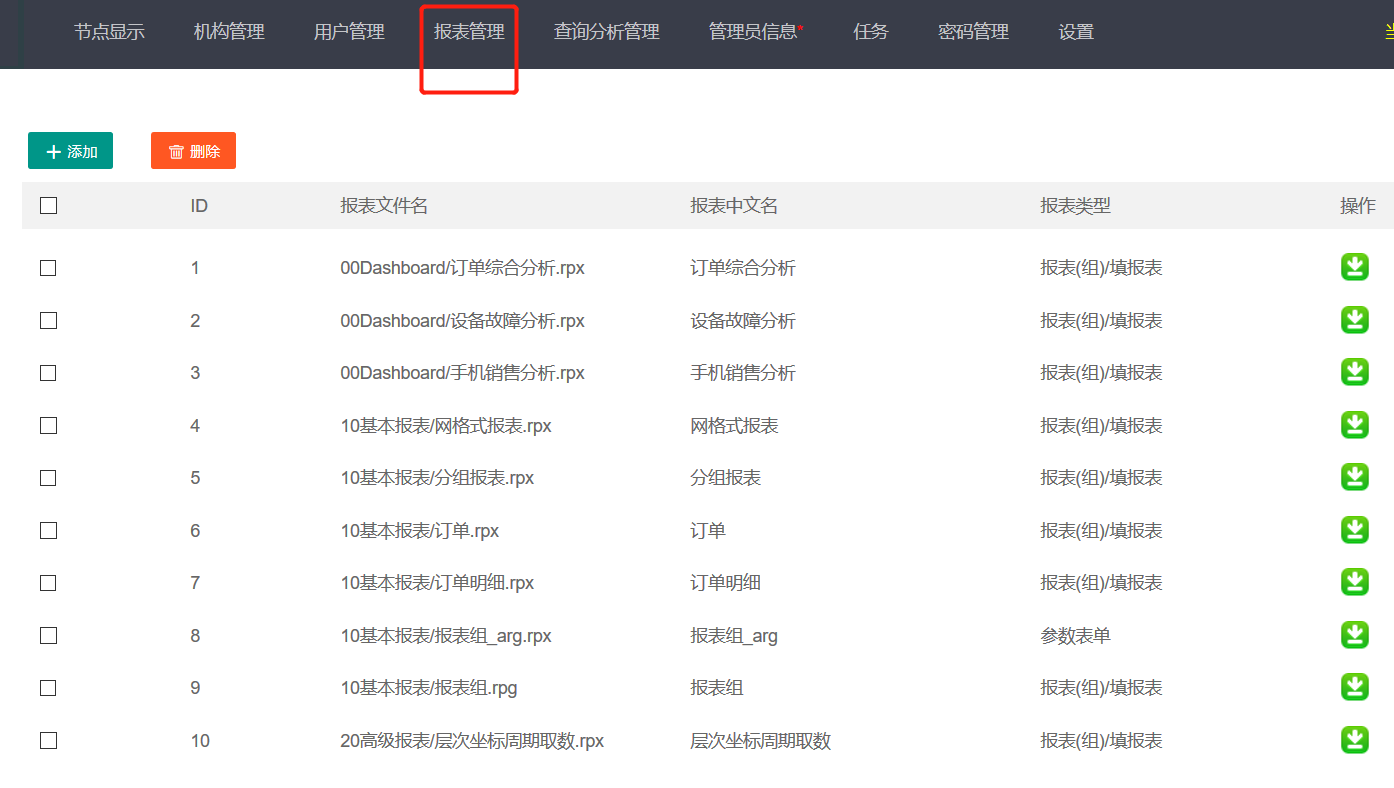Click Chinese name cell 层次坐标周期取数
1394x788 pixels.
click(760, 741)
